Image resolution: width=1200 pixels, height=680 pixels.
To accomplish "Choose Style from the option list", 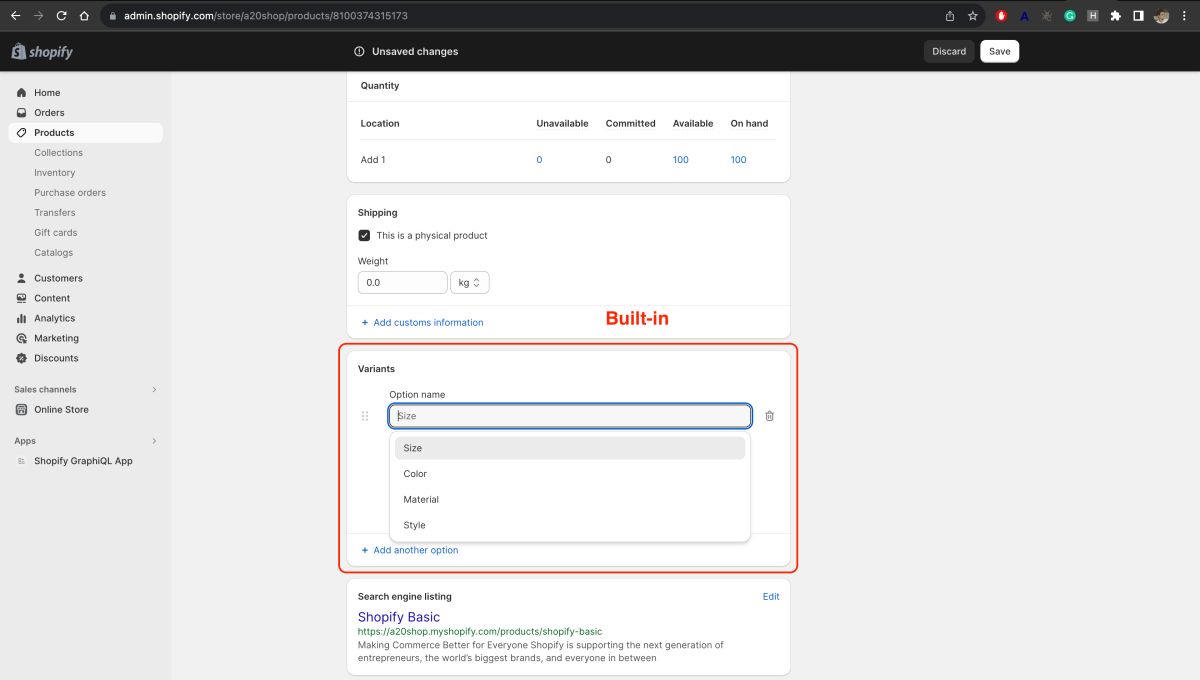I will point(570,525).
